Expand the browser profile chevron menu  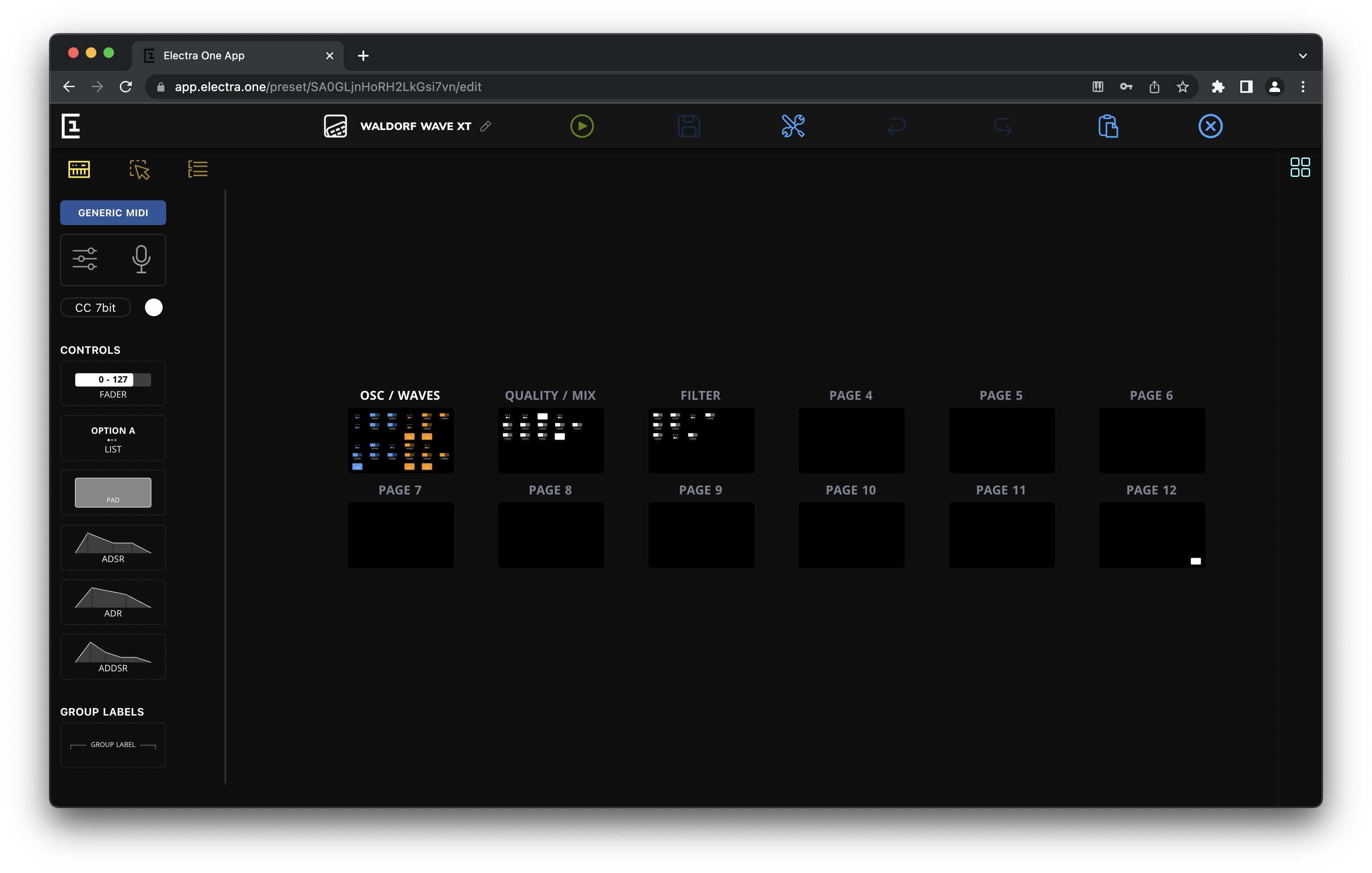point(1303,55)
